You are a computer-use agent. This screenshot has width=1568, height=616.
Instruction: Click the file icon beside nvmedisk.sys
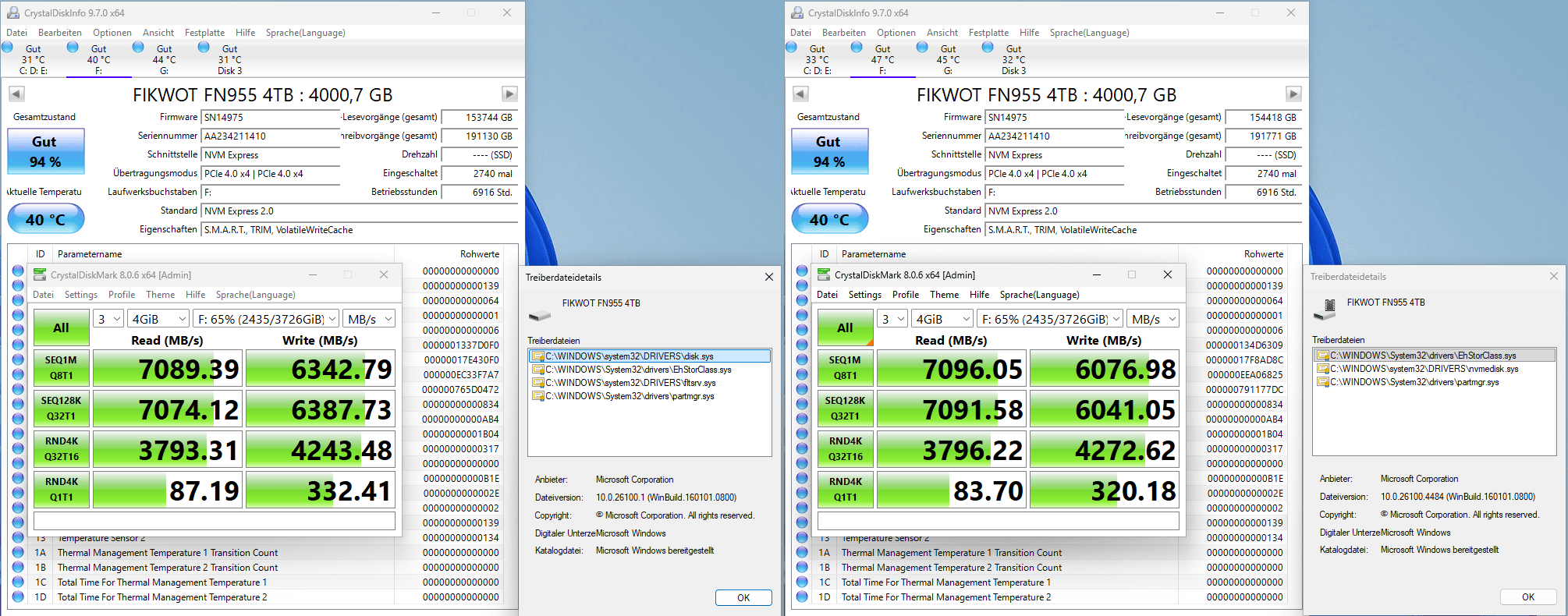(1322, 369)
